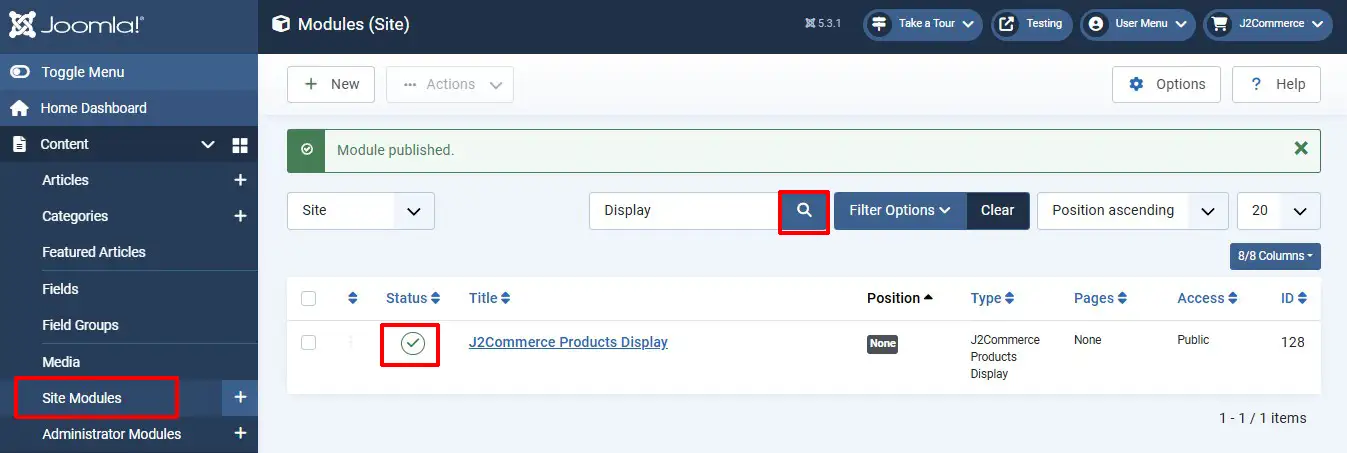Sort by Access column

click(1207, 298)
